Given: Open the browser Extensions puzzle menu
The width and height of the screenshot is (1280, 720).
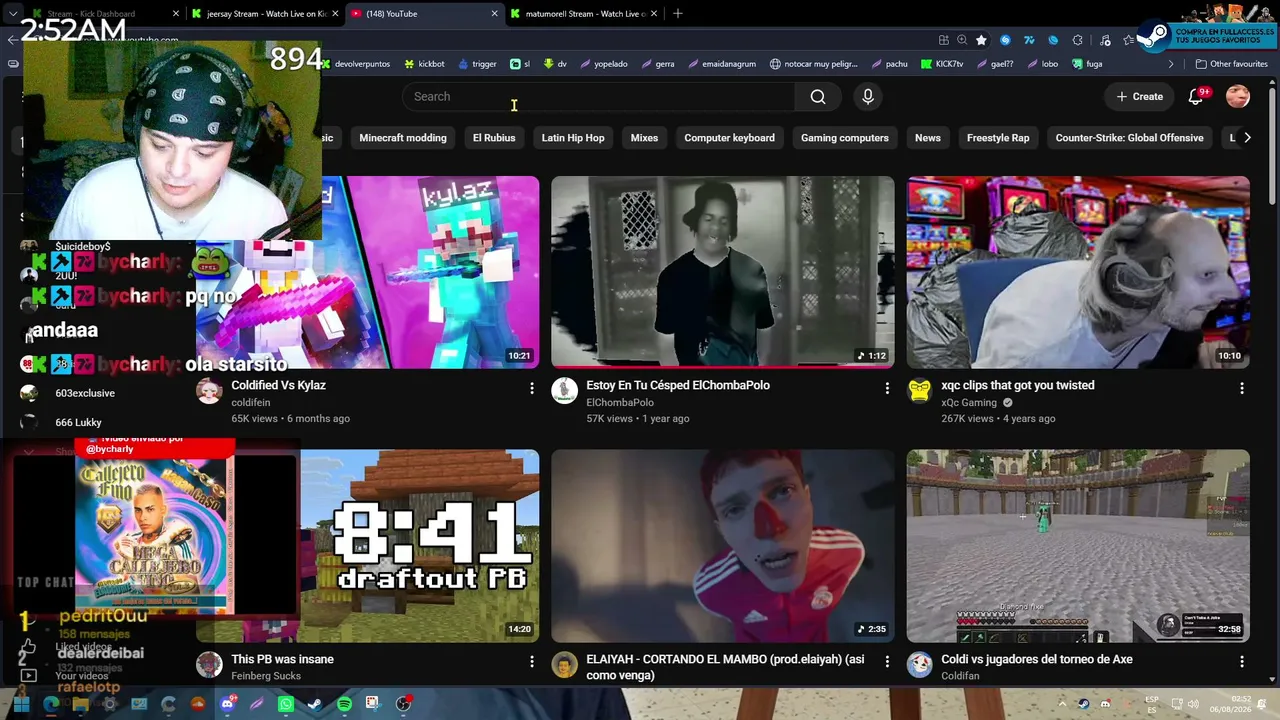Looking at the screenshot, I should click(x=1077, y=40).
